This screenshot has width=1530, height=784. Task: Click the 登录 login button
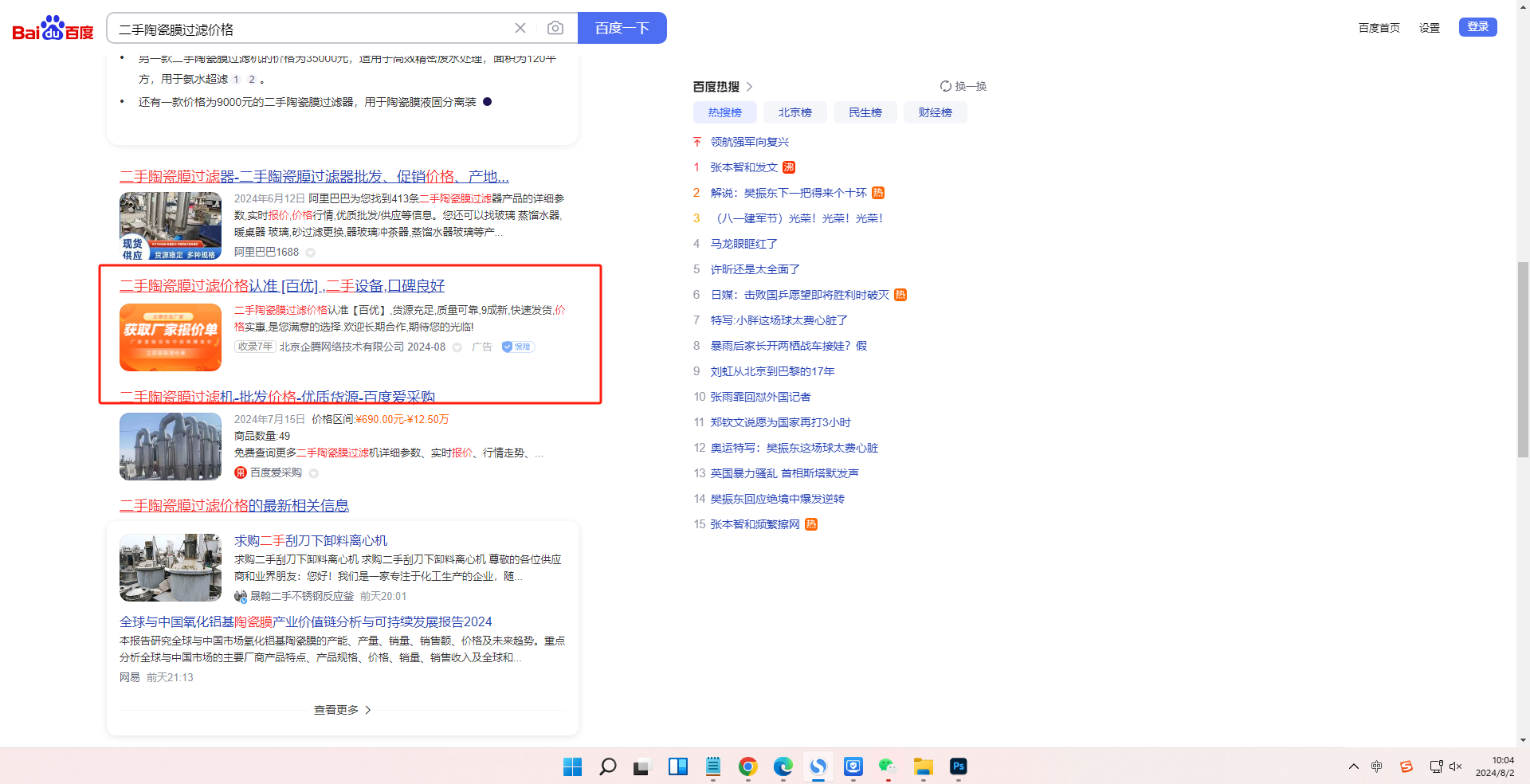point(1477,27)
